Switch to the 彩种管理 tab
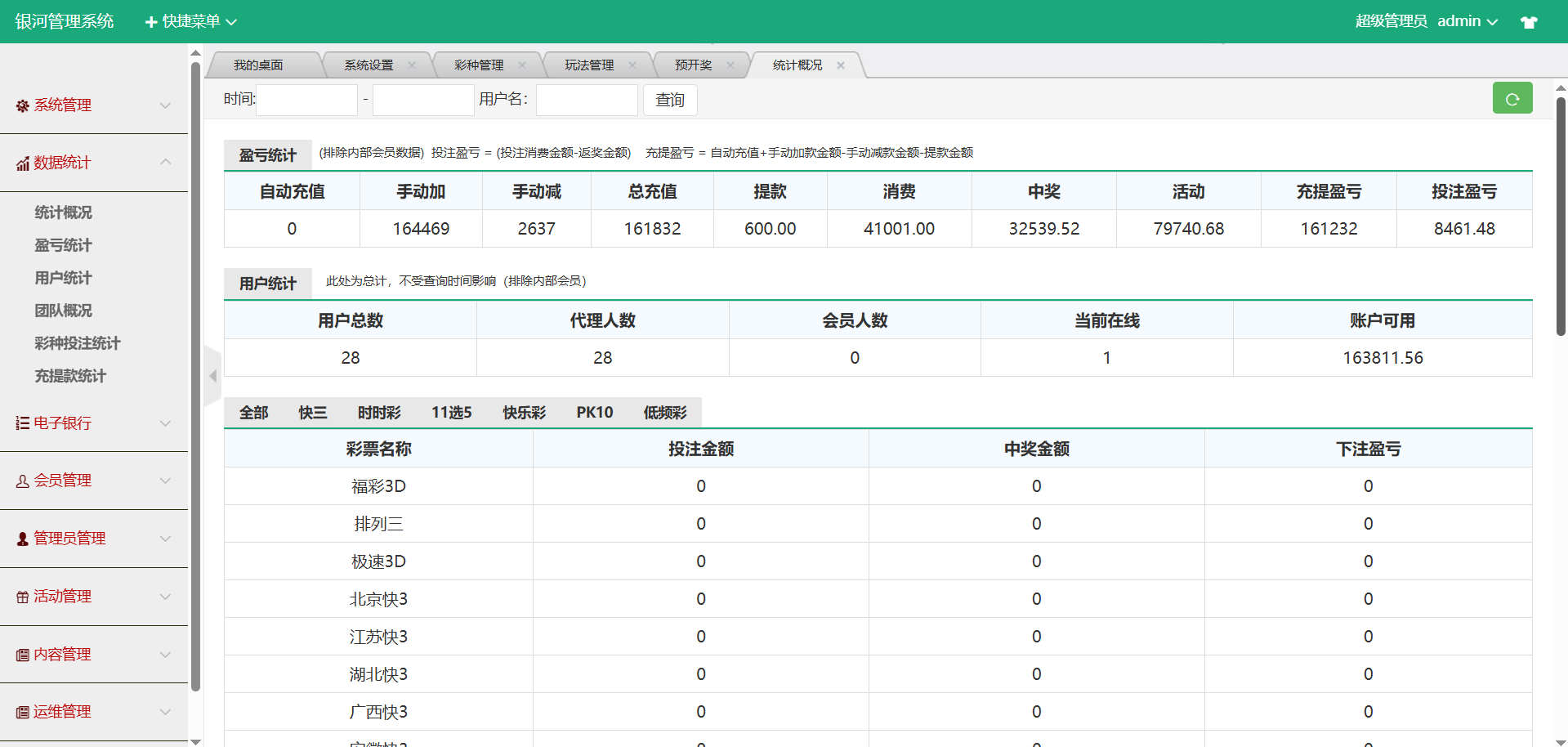The height and width of the screenshot is (747, 1568). coord(479,65)
